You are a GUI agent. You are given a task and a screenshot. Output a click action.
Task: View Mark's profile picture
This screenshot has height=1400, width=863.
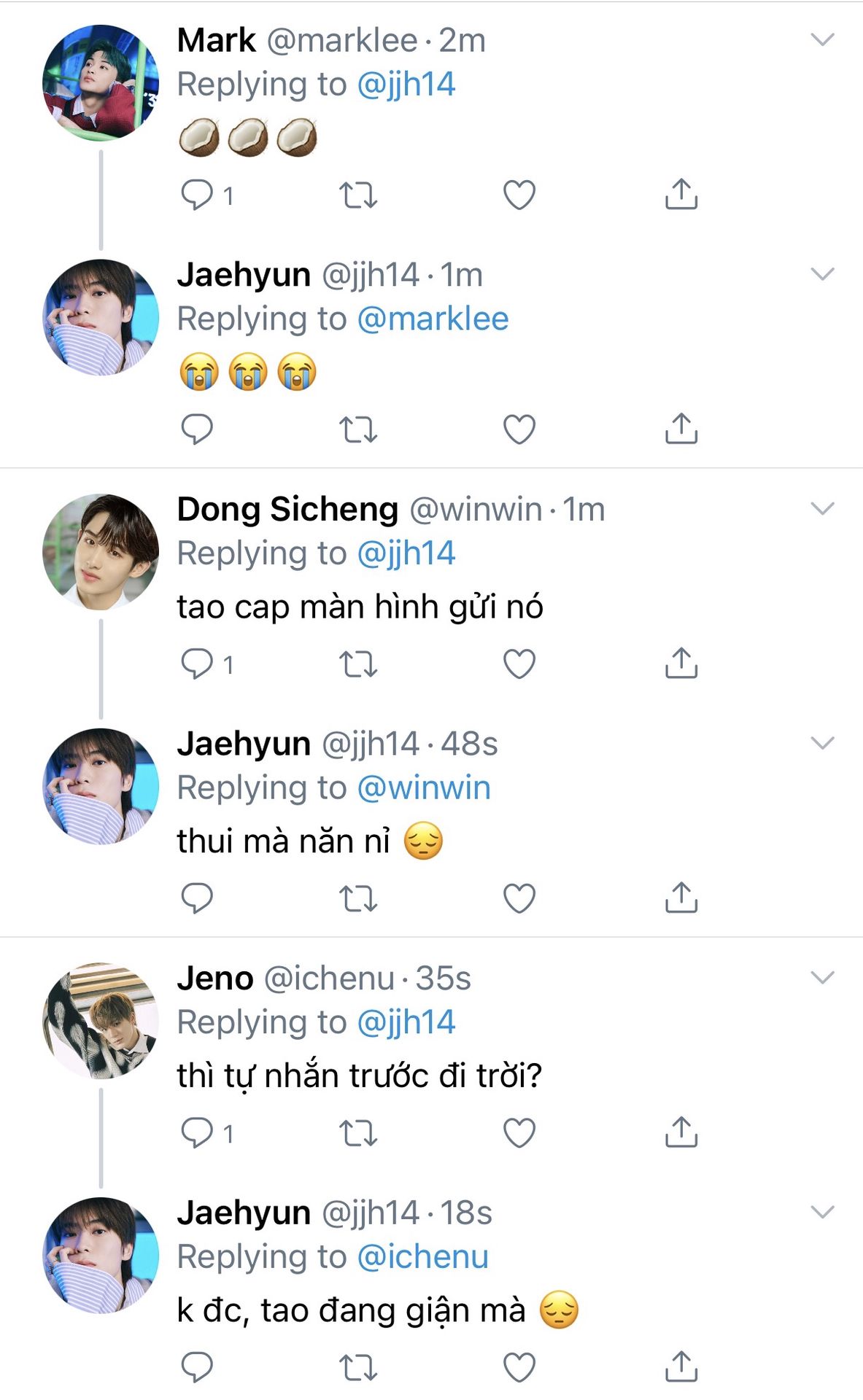(101, 82)
